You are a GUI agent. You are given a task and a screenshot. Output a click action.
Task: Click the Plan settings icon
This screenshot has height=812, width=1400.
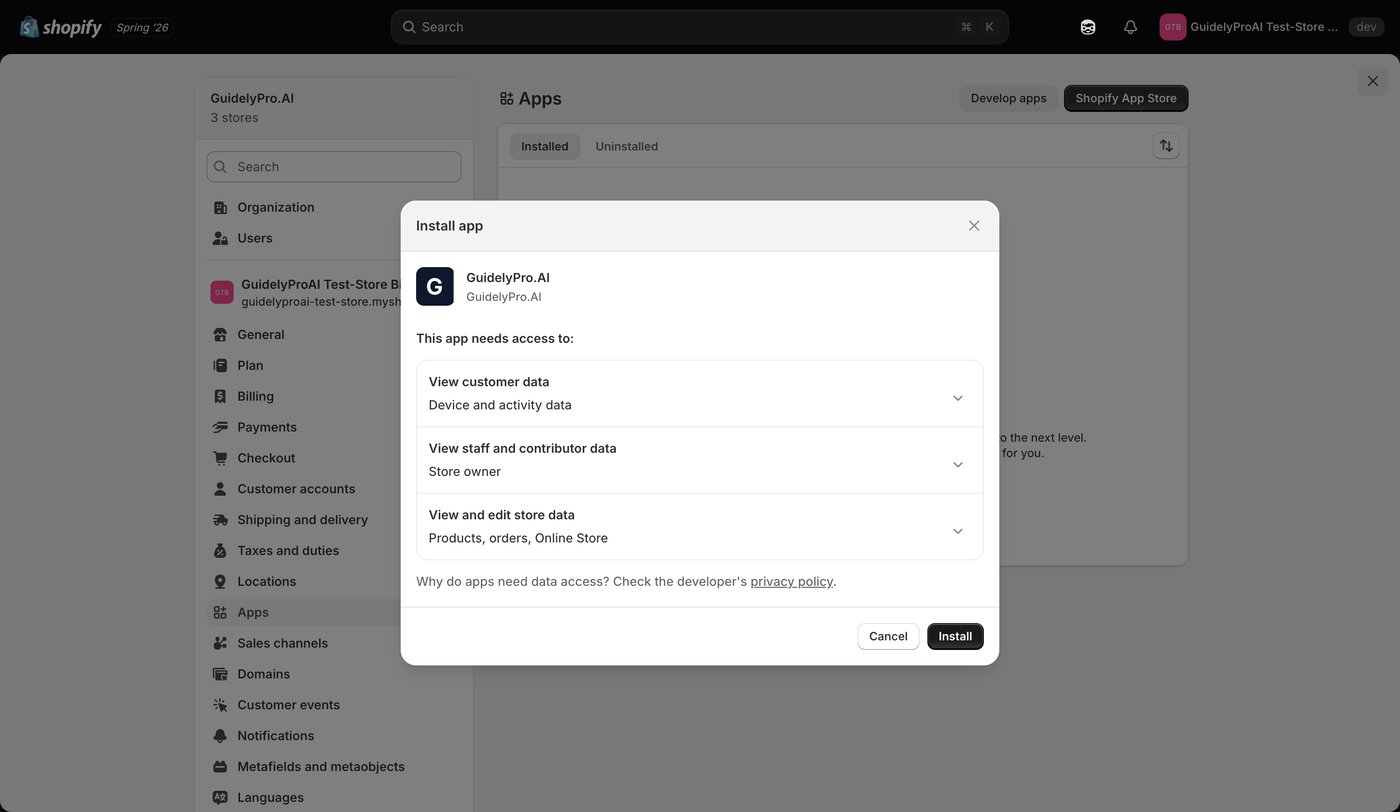click(x=220, y=366)
